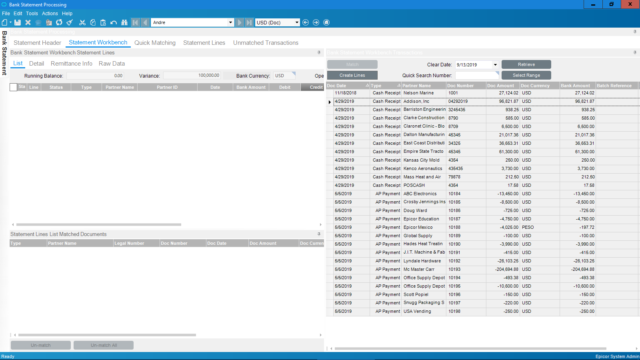640x360 pixels.
Task: Open the Andre record dropdown
Action: tap(230, 22)
